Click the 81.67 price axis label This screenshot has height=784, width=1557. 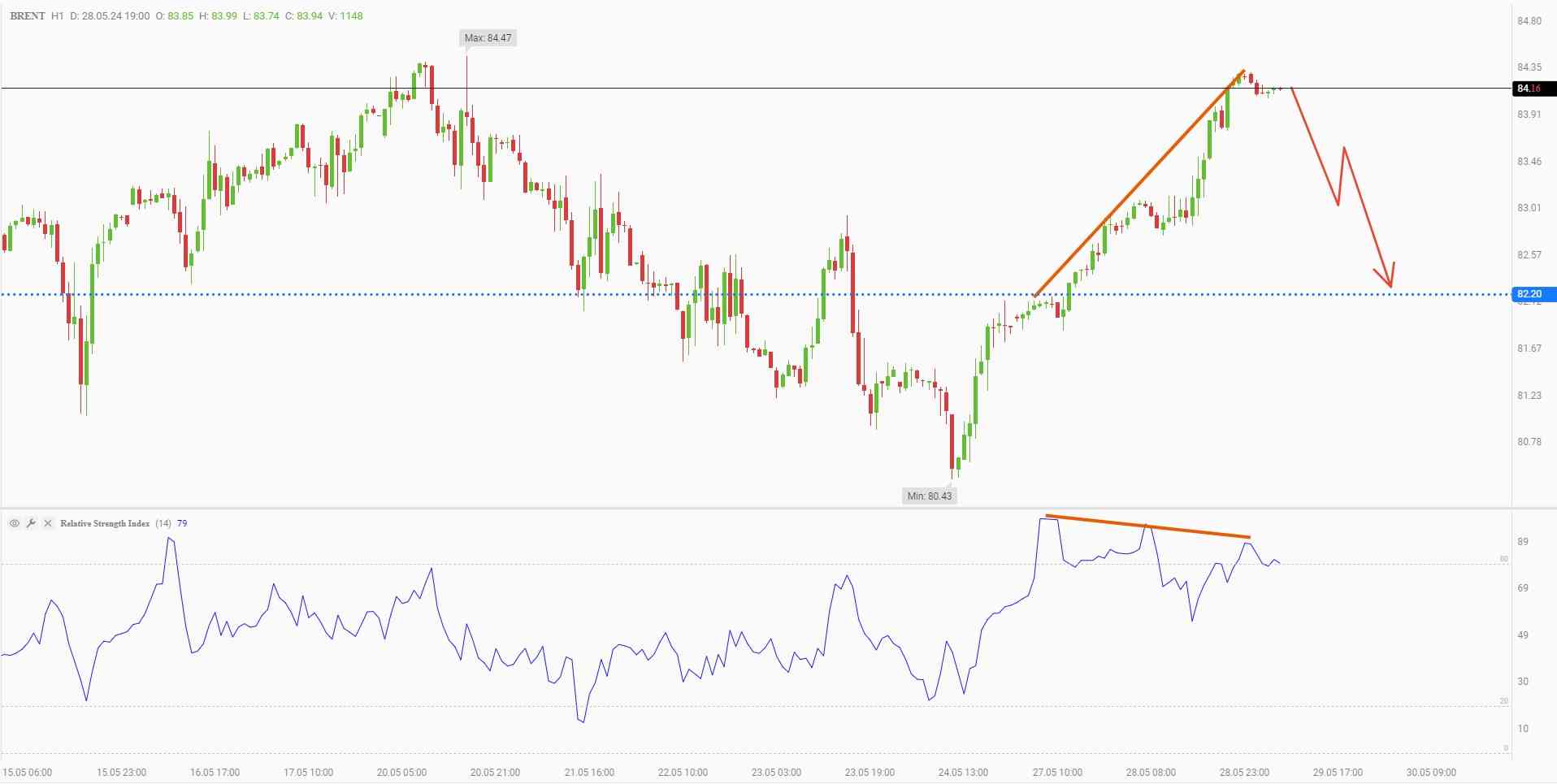point(1529,349)
